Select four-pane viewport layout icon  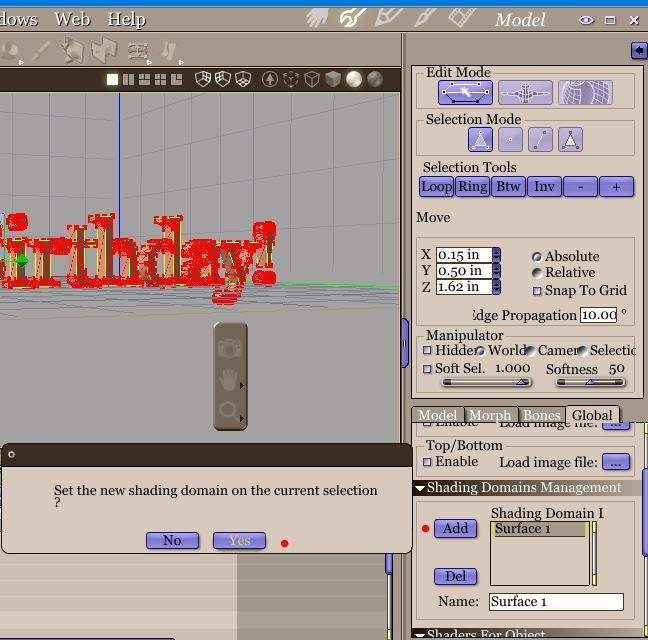point(160,79)
